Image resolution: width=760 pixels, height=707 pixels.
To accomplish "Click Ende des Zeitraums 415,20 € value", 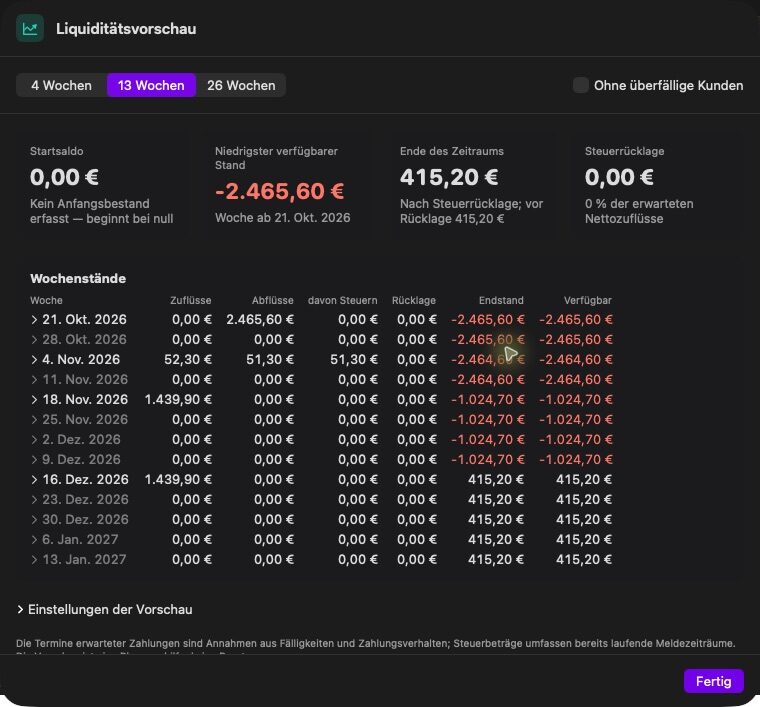I will coord(449,177).
